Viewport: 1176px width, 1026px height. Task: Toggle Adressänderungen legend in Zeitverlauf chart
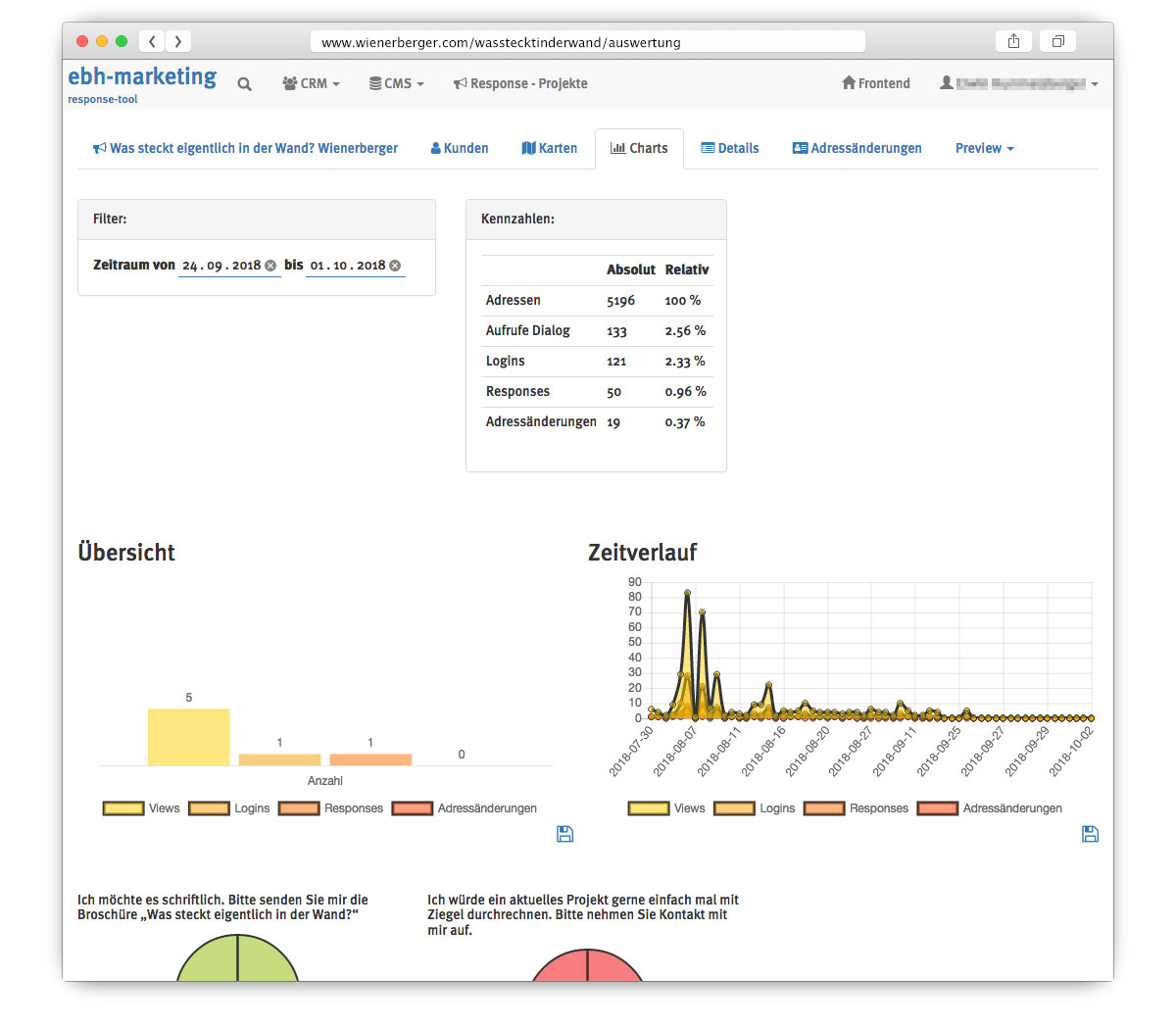click(x=990, y=808)
